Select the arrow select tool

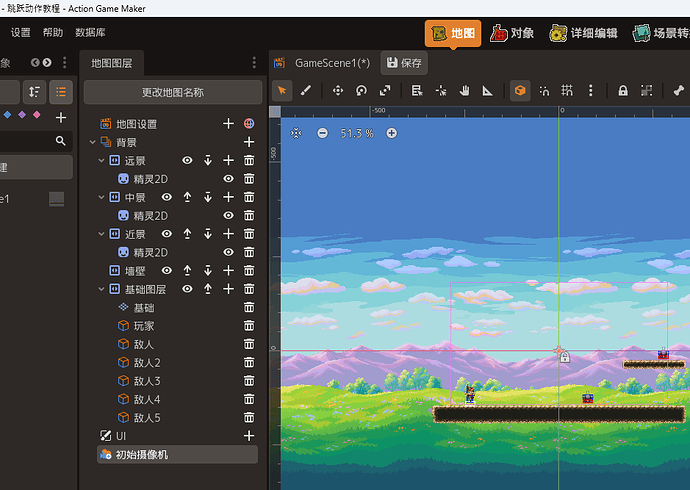282,91
